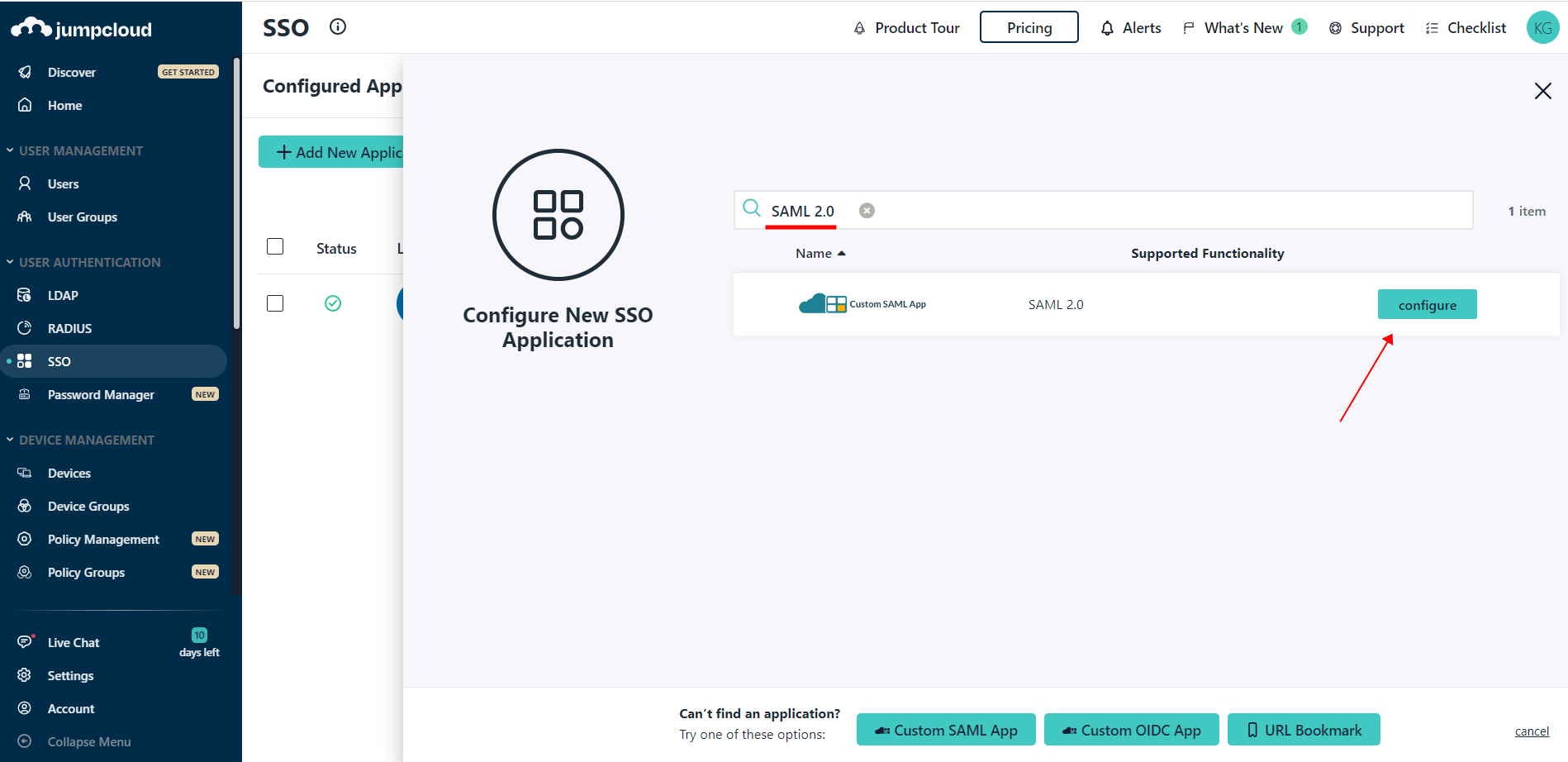Open What's New menu
Viewport: 1568px width, 762px height.
[x=1244, y=28]
